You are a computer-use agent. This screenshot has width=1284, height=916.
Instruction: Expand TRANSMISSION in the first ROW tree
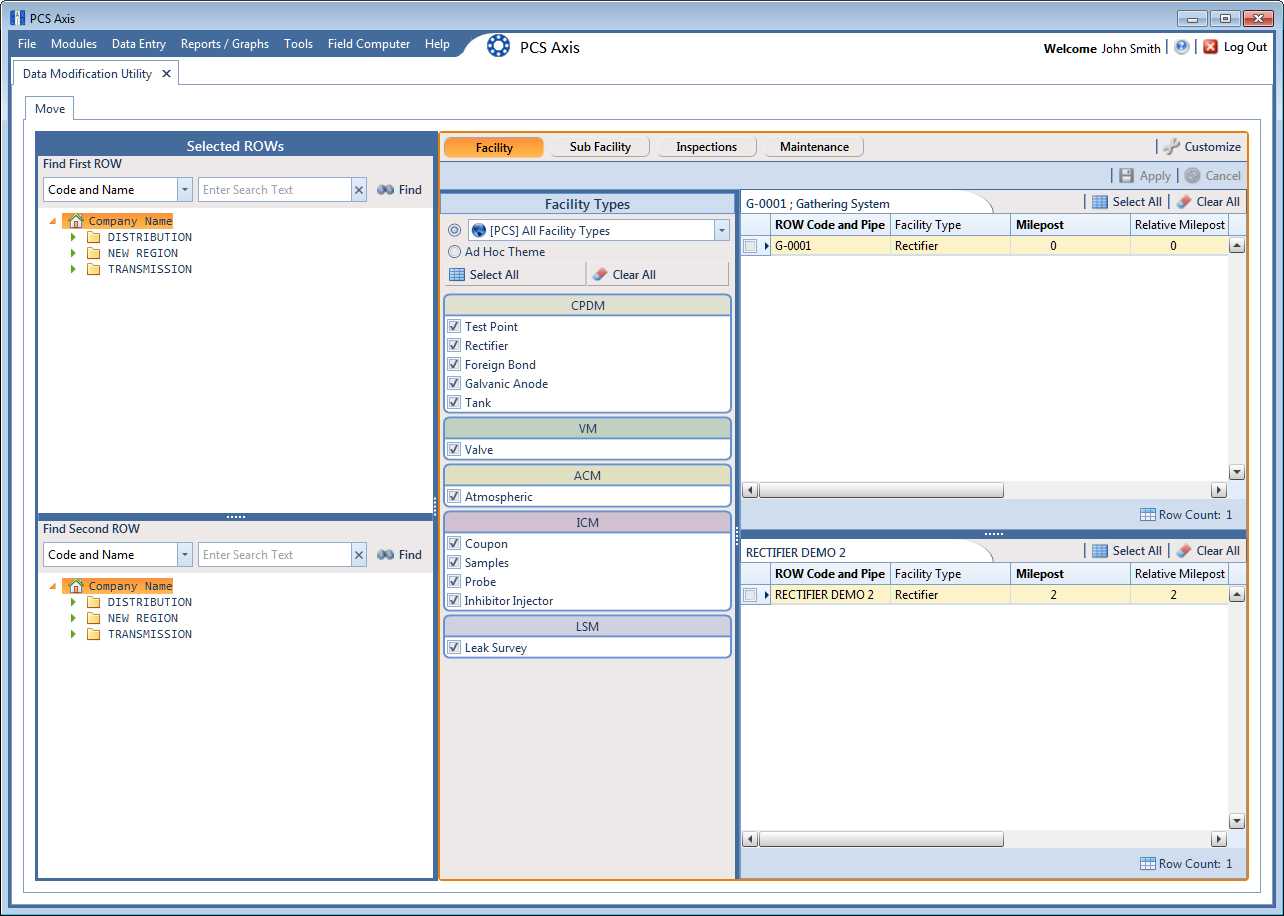(x=73, y=269)
